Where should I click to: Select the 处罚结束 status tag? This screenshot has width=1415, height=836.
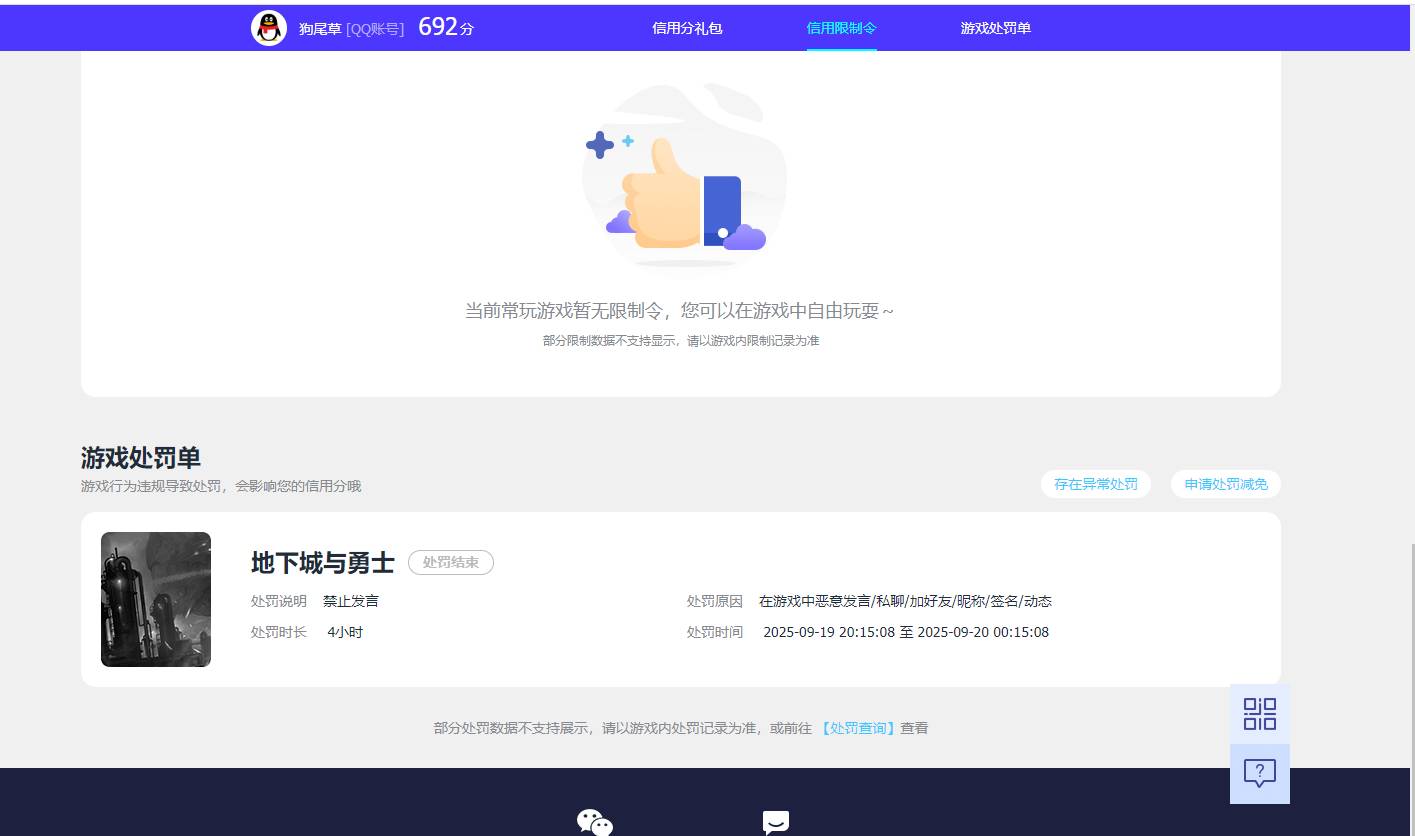[x=450, y=562]
